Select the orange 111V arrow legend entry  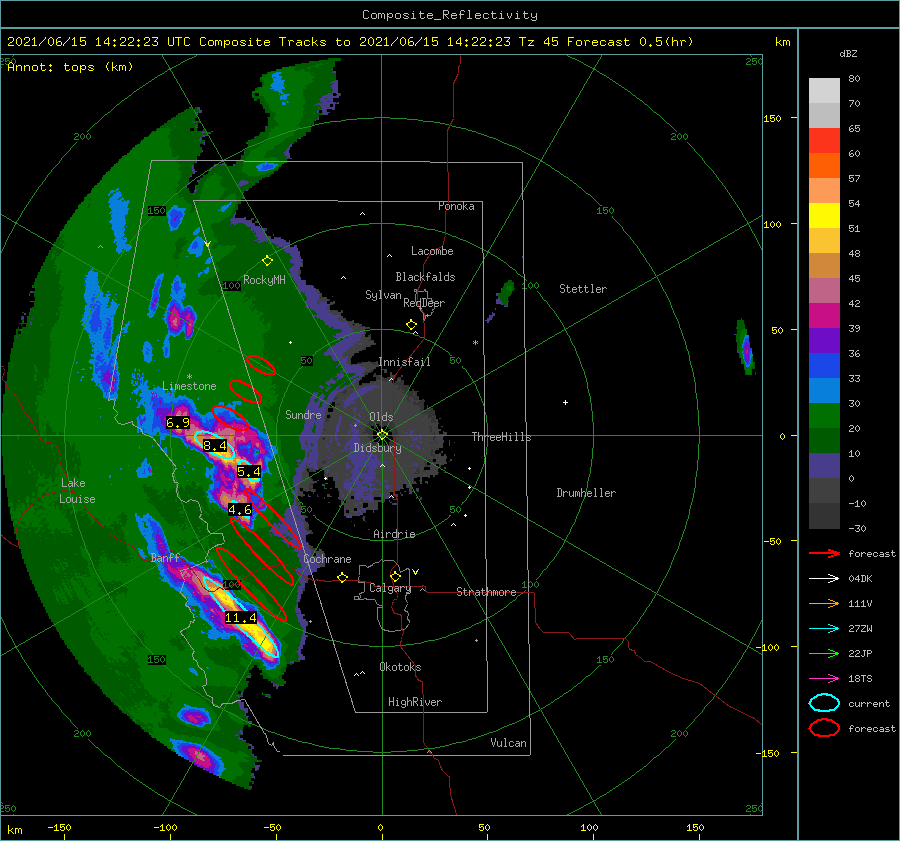click(824, 603)
